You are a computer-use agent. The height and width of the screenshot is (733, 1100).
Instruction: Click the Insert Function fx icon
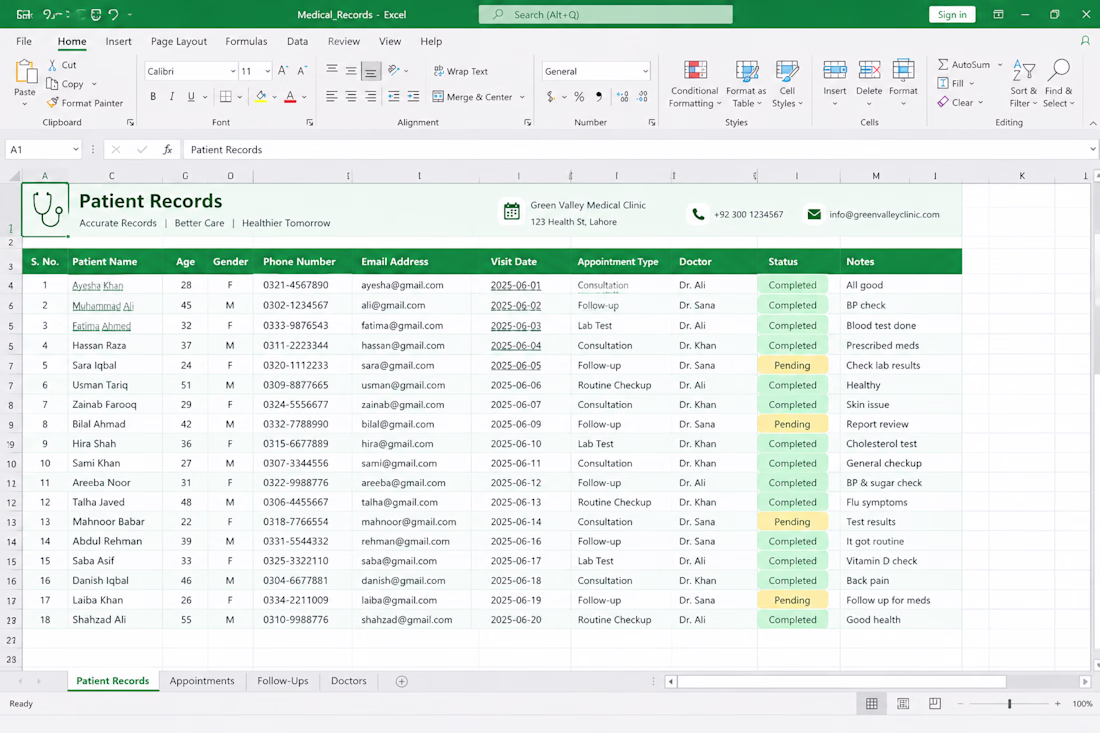click(168, 149)
